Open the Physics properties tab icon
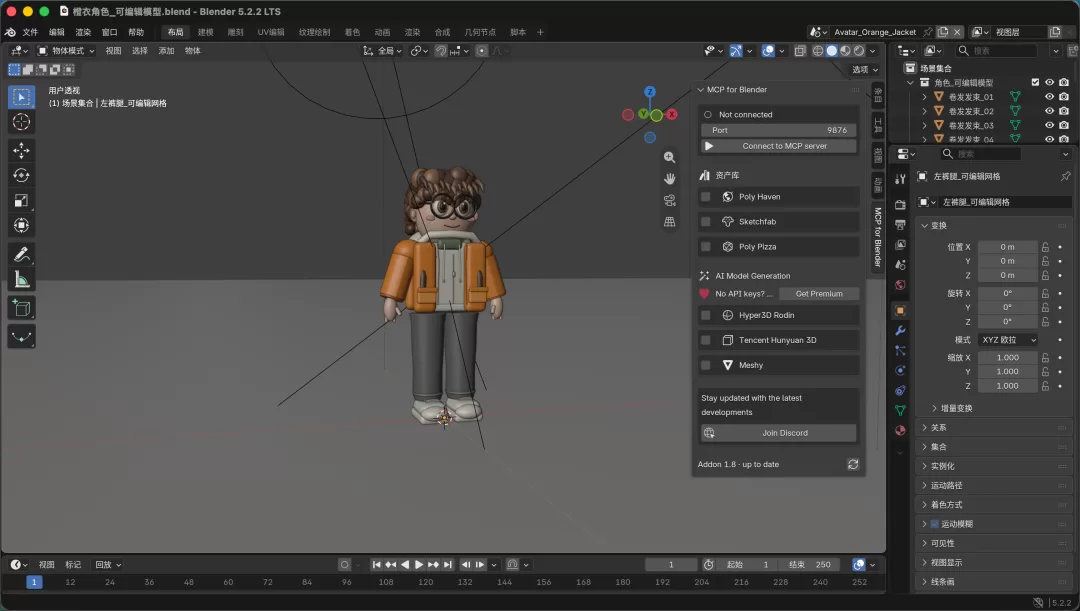Image resolution: width=1080 pixels, height=611 pixels. coord(900,371)
